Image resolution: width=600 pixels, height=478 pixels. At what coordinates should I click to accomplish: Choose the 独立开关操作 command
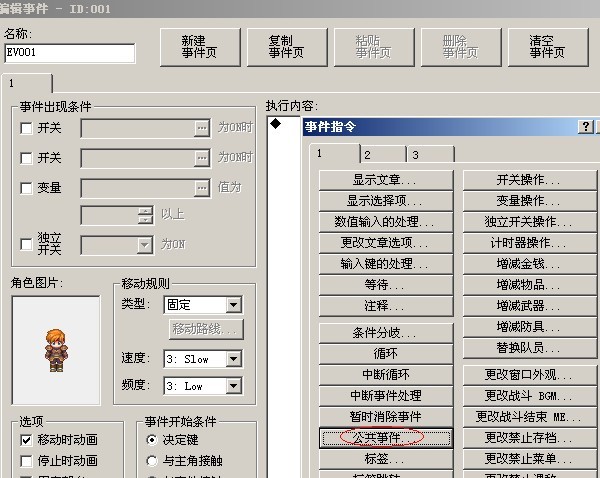point(530,222)
